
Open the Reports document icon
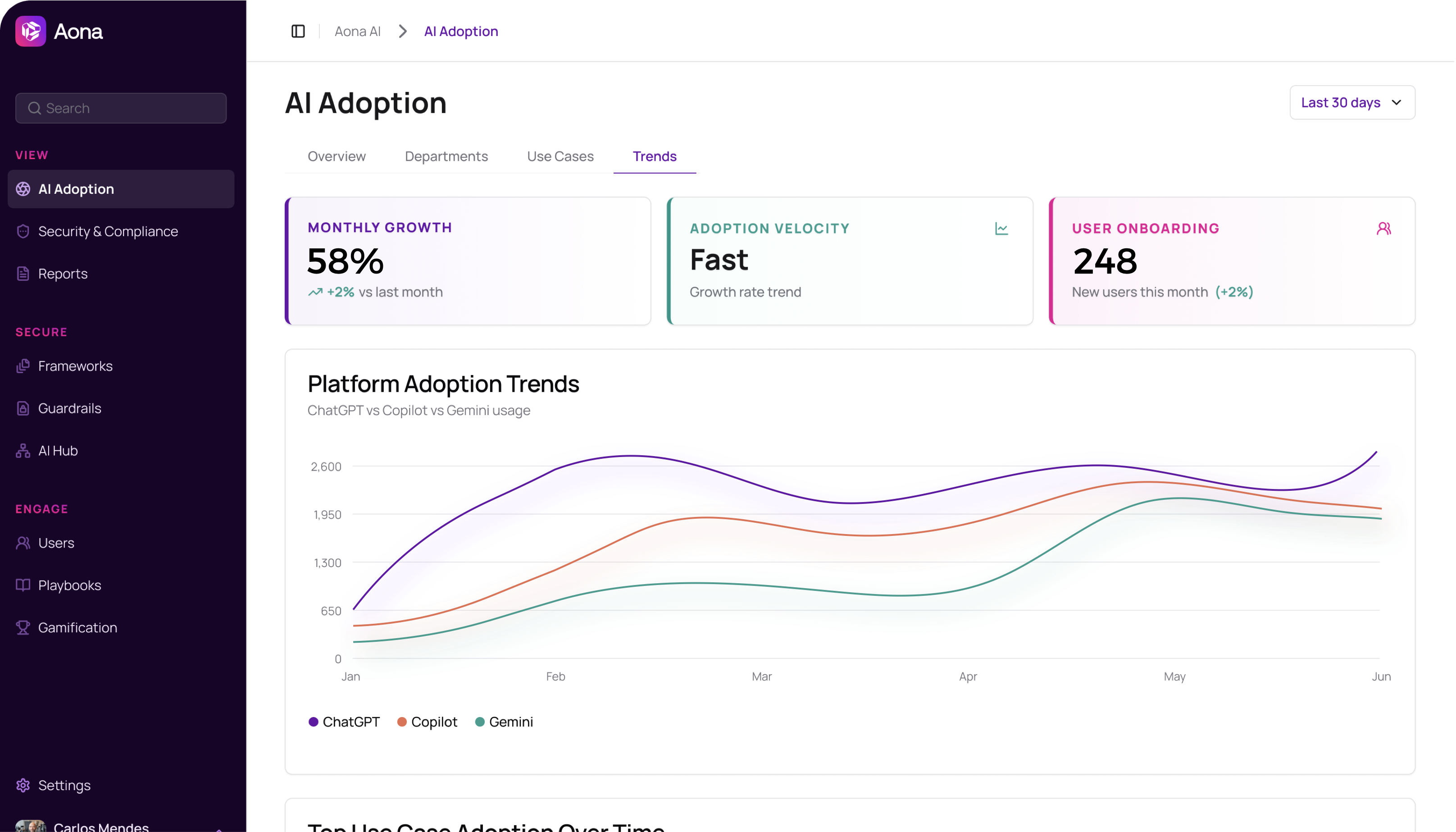click(x=23, y=274)
